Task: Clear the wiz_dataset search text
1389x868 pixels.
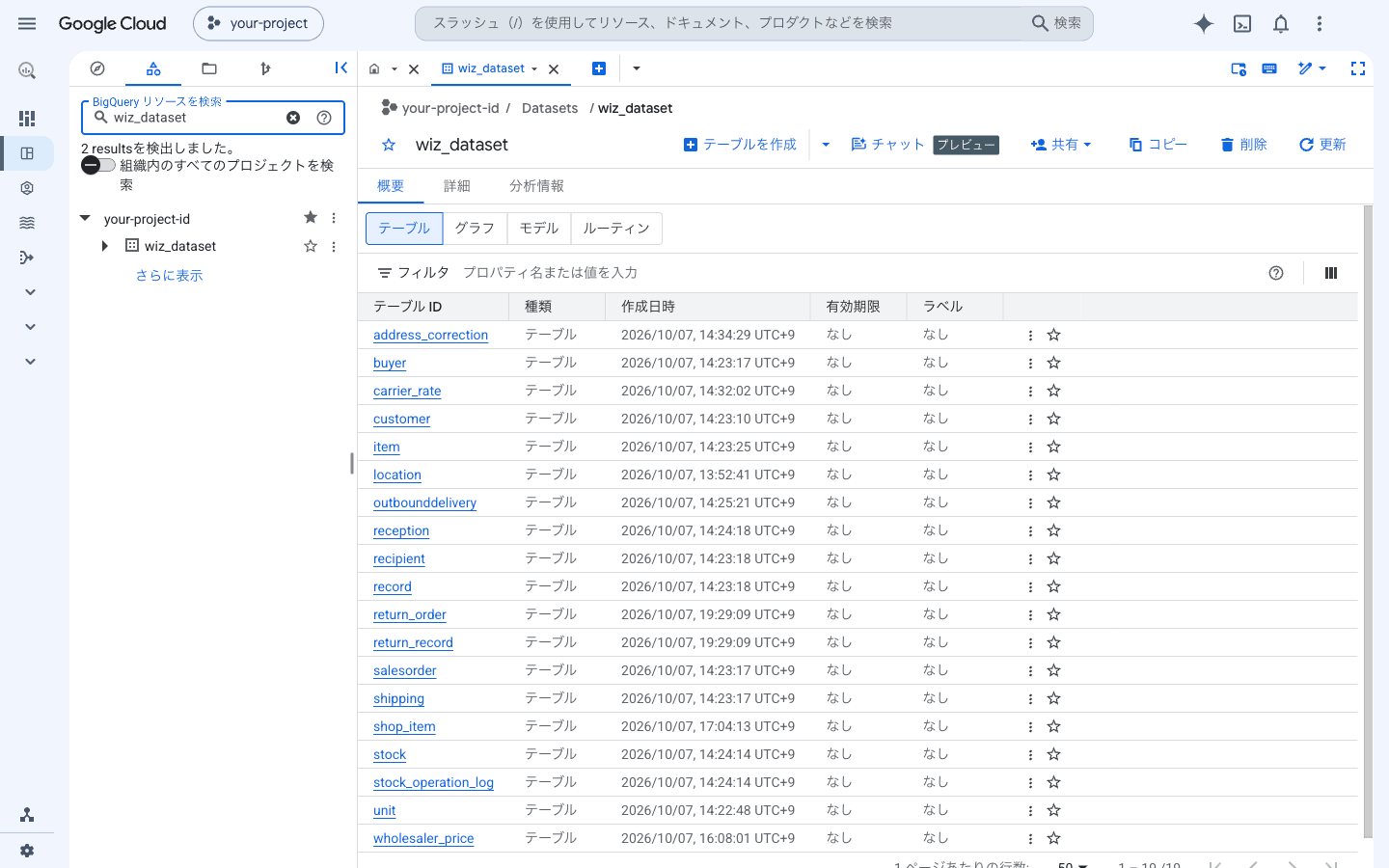Action: click(293, 118)
